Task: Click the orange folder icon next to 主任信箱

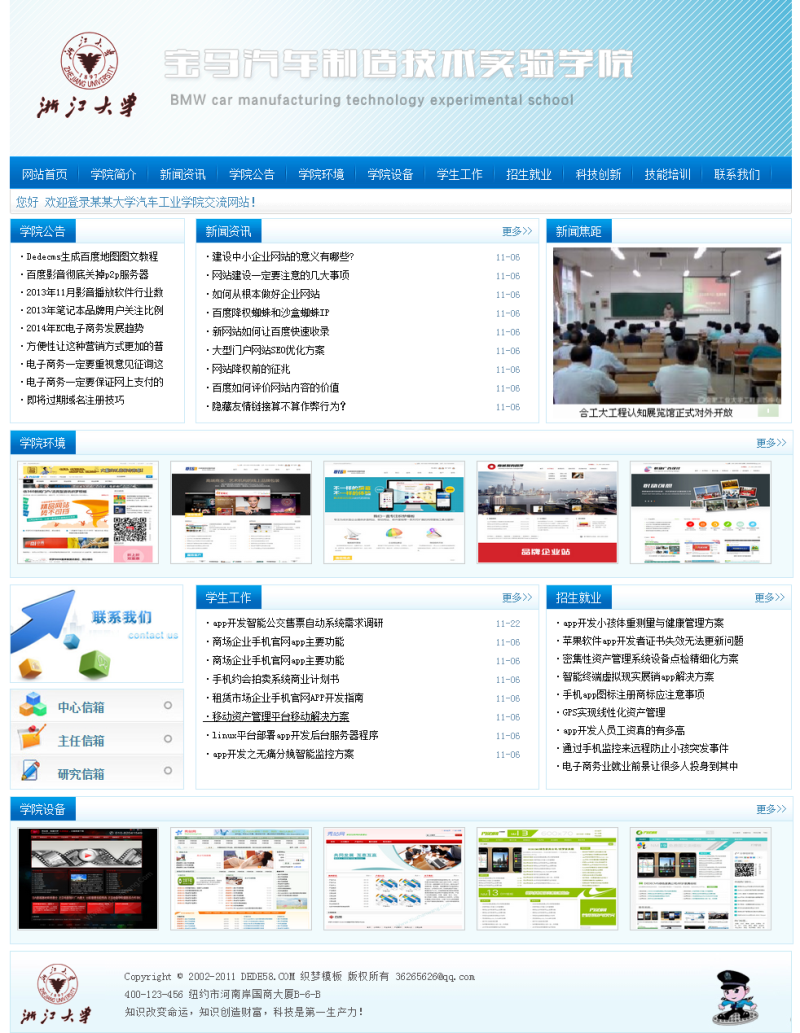Action: coord(31,738)
